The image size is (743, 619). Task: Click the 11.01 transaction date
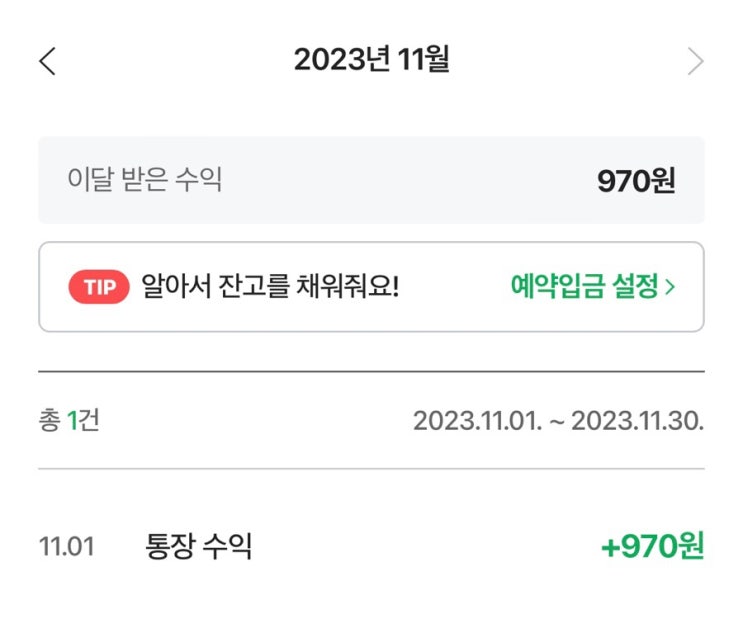(x=66, y=547)
